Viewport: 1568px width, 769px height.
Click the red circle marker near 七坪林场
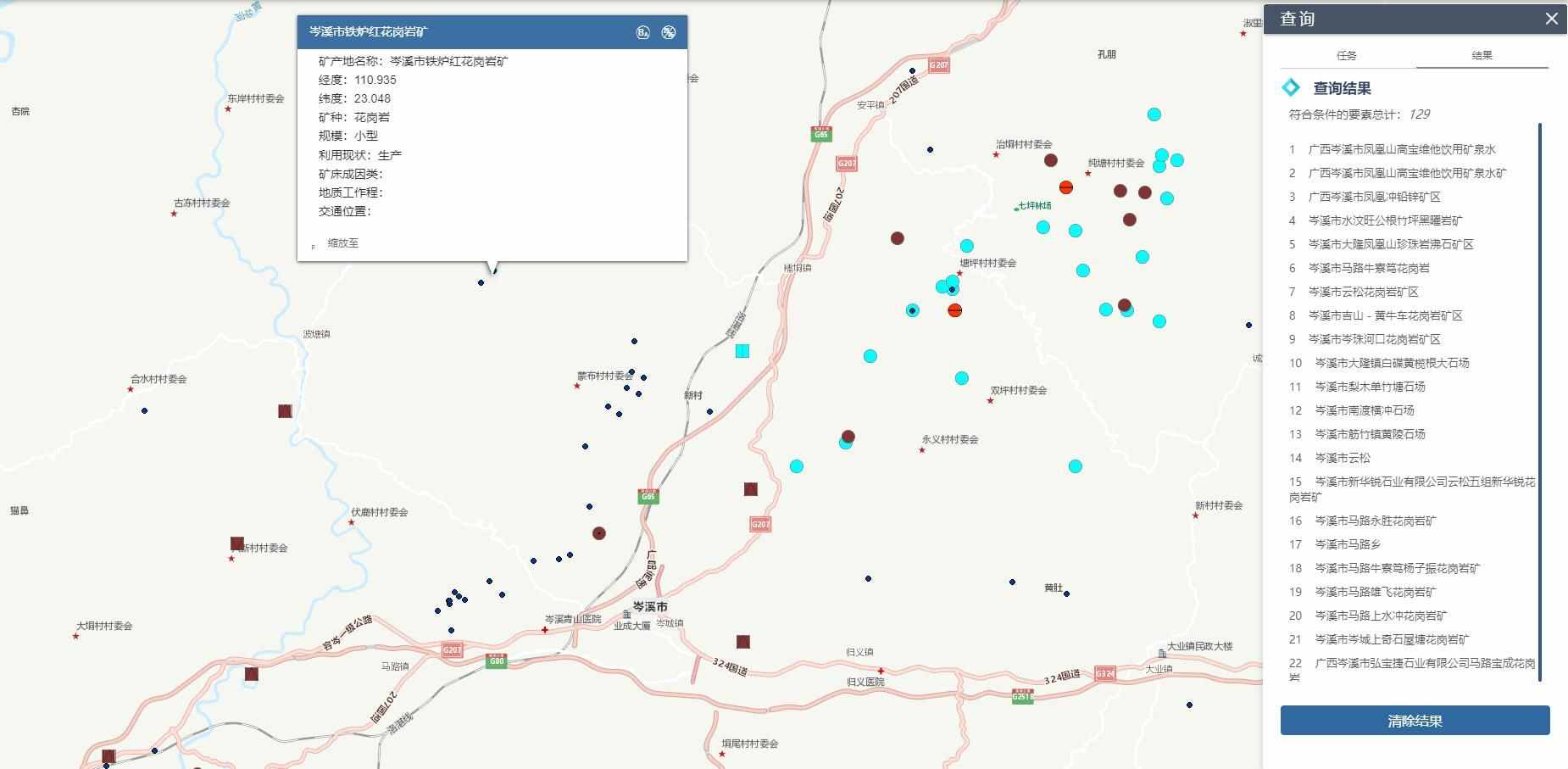click(1066, 187)
